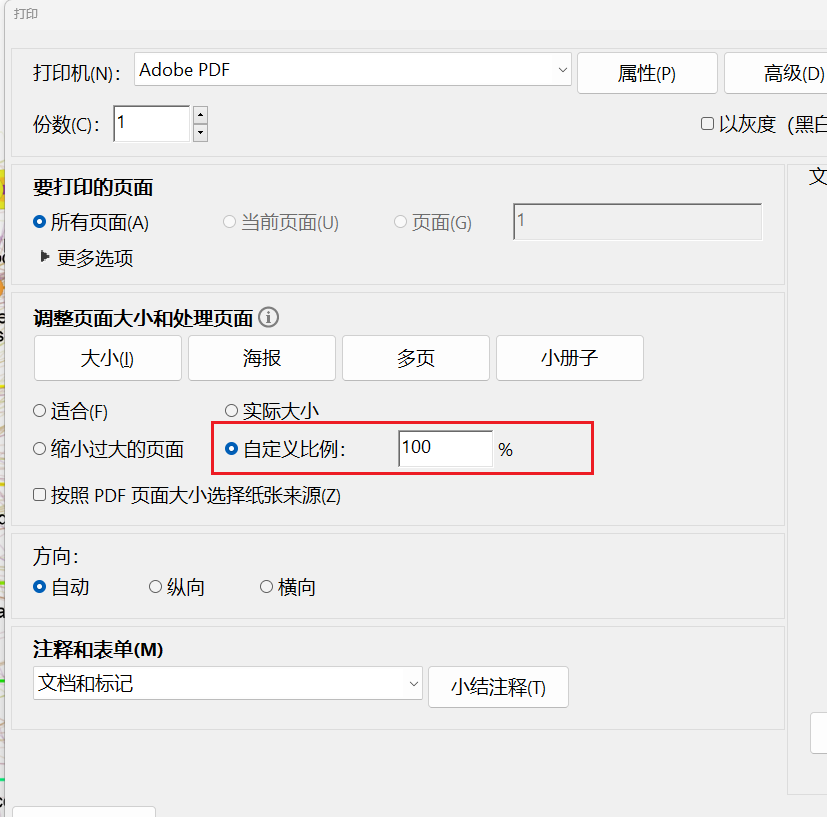Open printer 属性 properties
This screenshot has height=817, width=827.
(x=646, y=74)
